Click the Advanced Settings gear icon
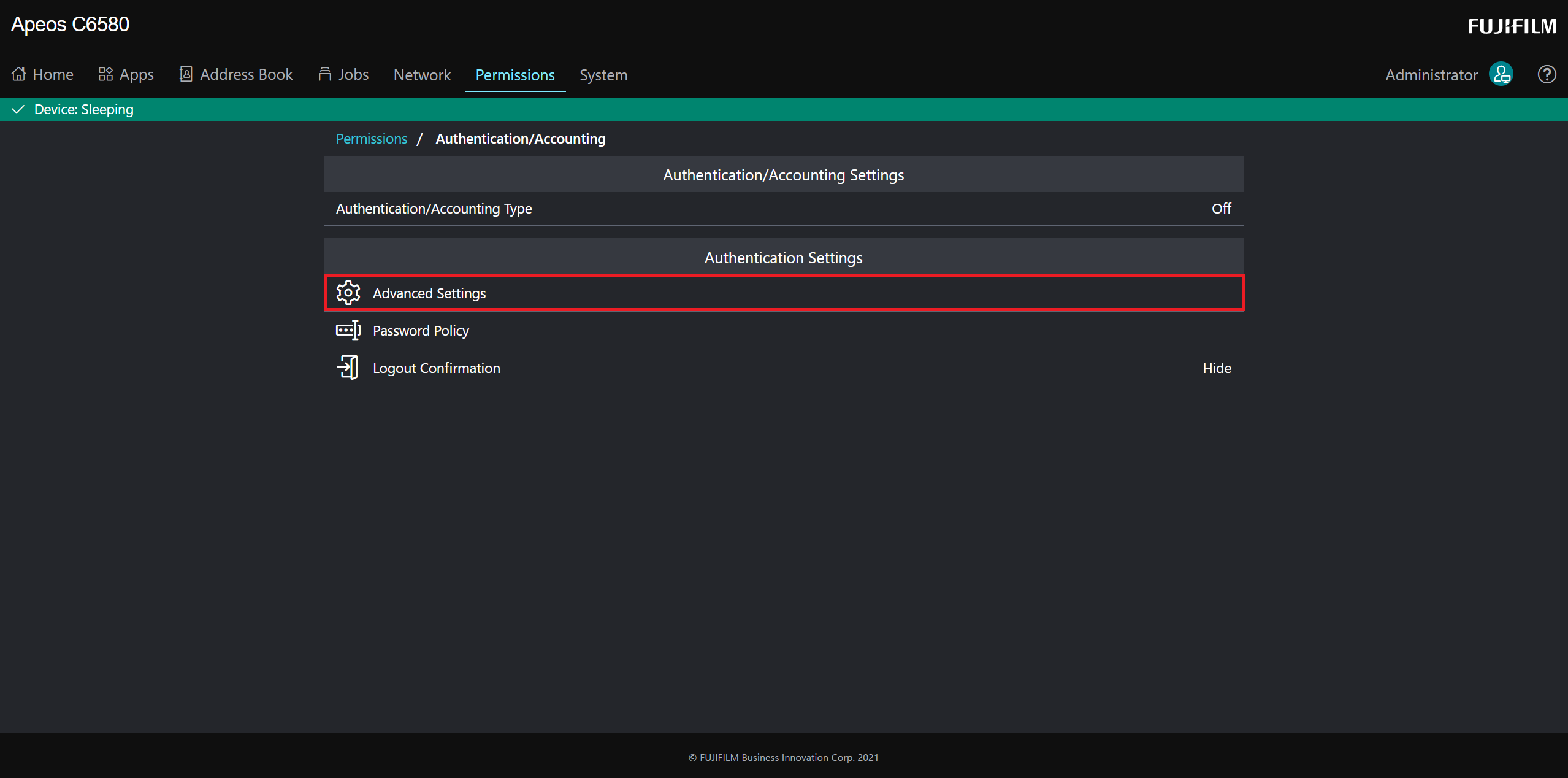Screen dimensions: 1568x778 coord(348,293)
